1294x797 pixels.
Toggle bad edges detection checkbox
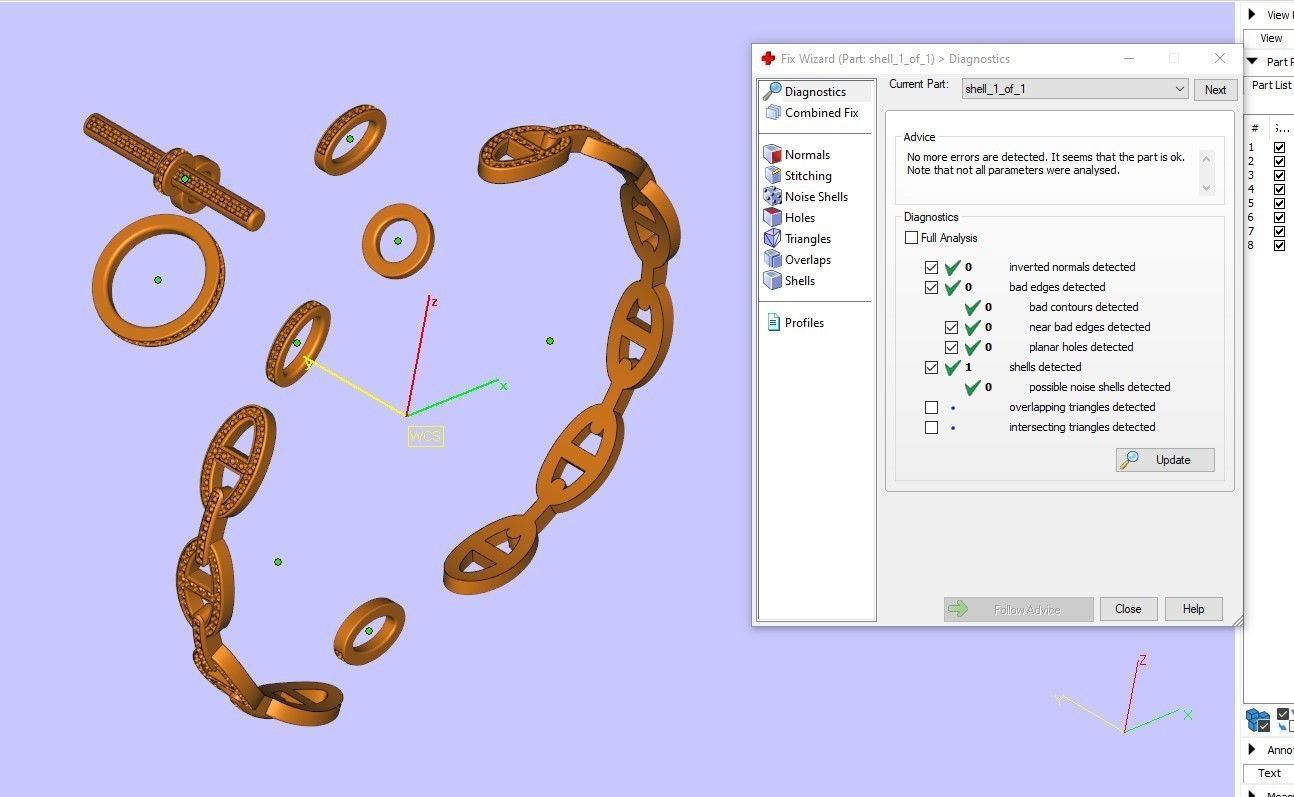[x=932, y=287]
